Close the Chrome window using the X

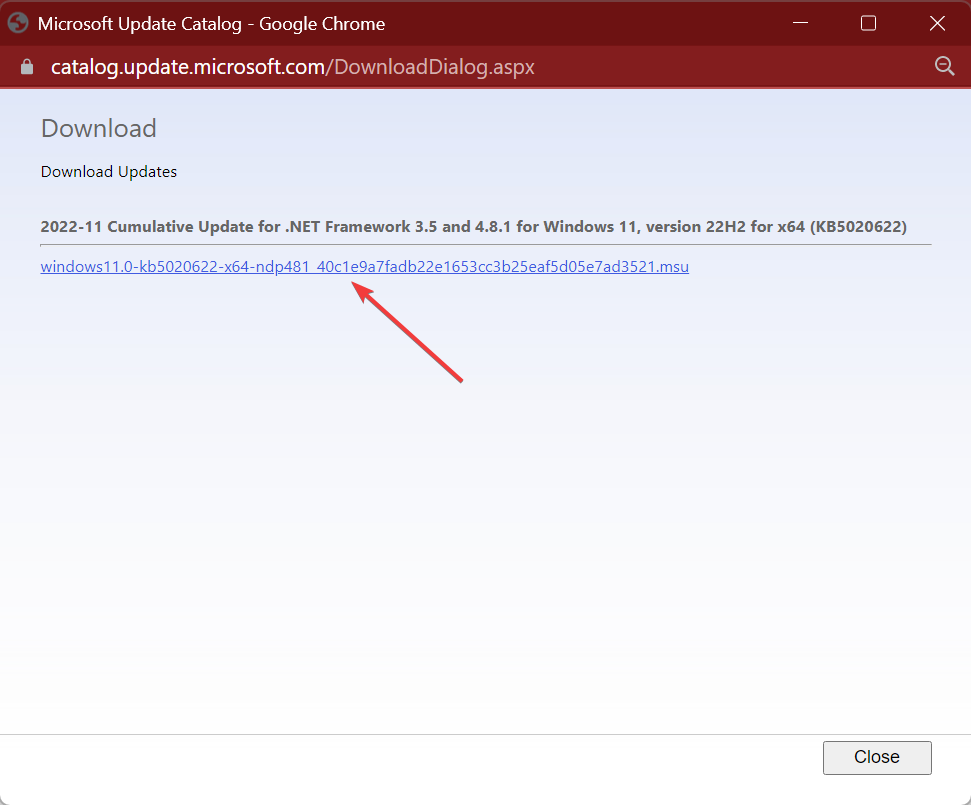click(x=937, y=24)
